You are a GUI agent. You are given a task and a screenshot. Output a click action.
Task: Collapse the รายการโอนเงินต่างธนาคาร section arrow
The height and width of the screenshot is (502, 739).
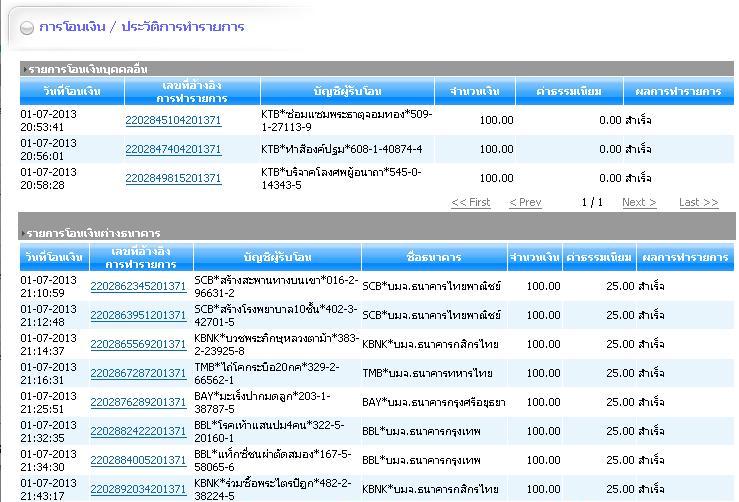point(24,233)
